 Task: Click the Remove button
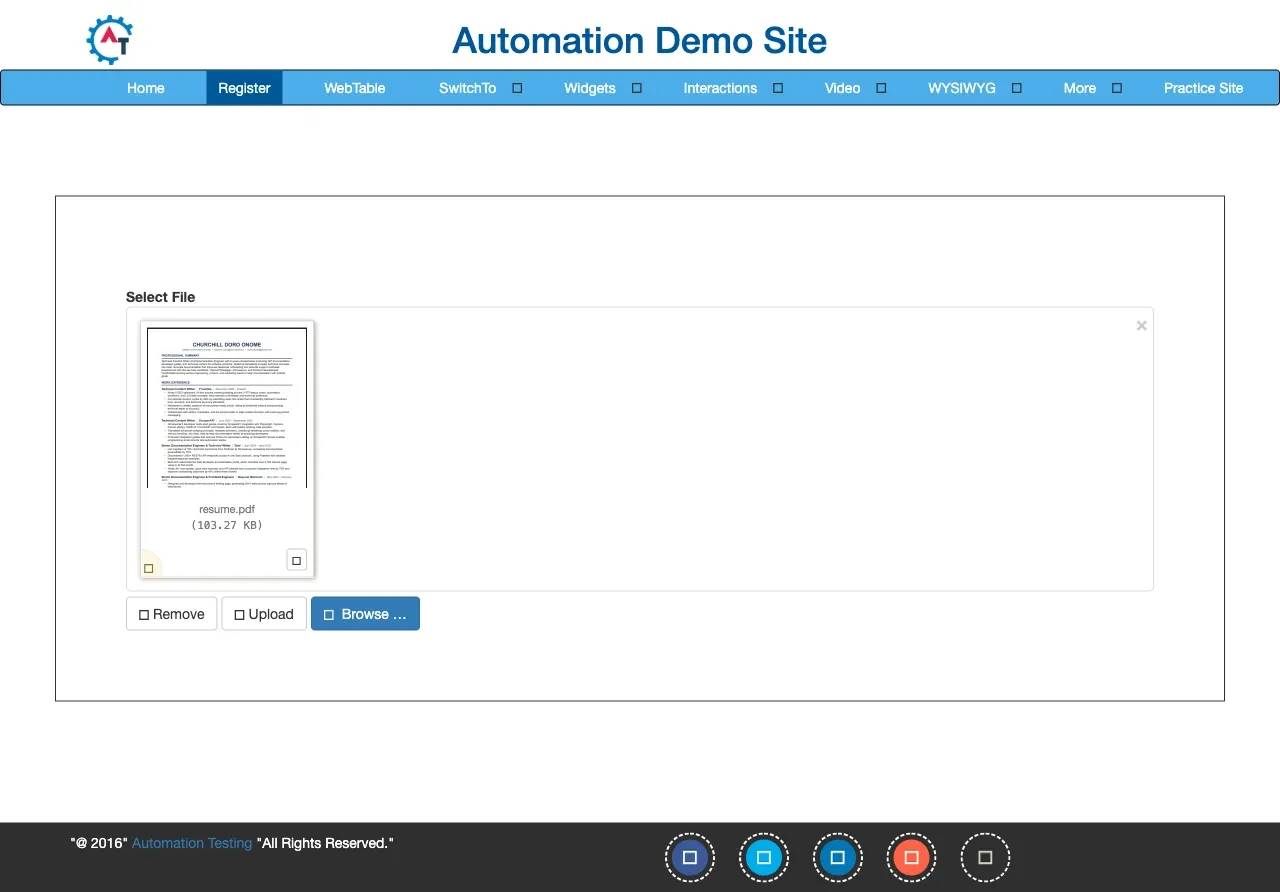pyautogui.click(x=172, y=614)
